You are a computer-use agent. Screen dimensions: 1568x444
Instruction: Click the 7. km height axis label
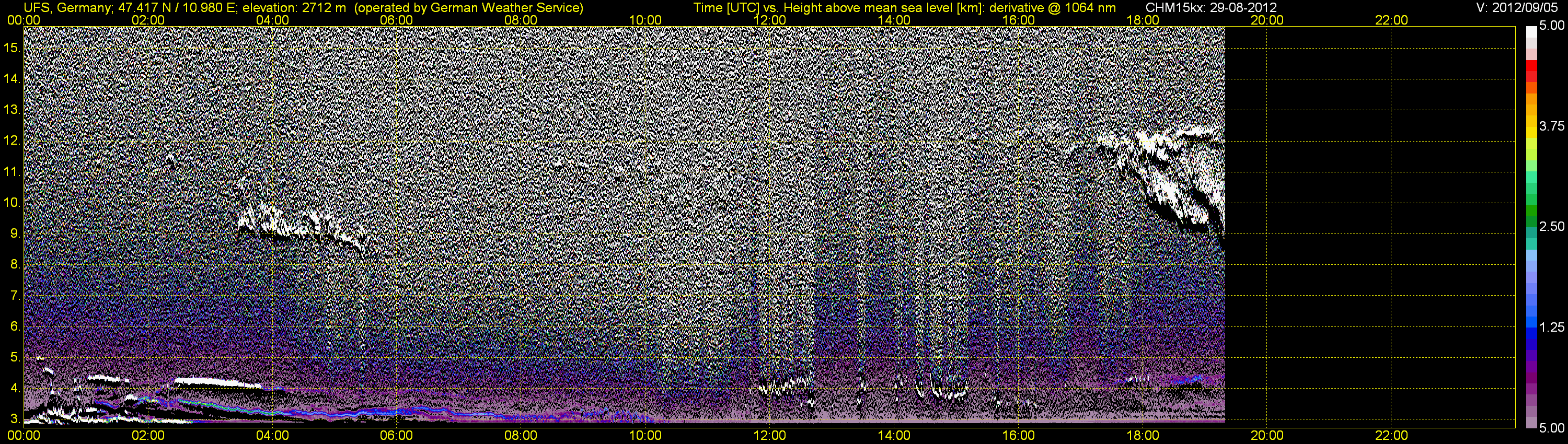(15, 296)
